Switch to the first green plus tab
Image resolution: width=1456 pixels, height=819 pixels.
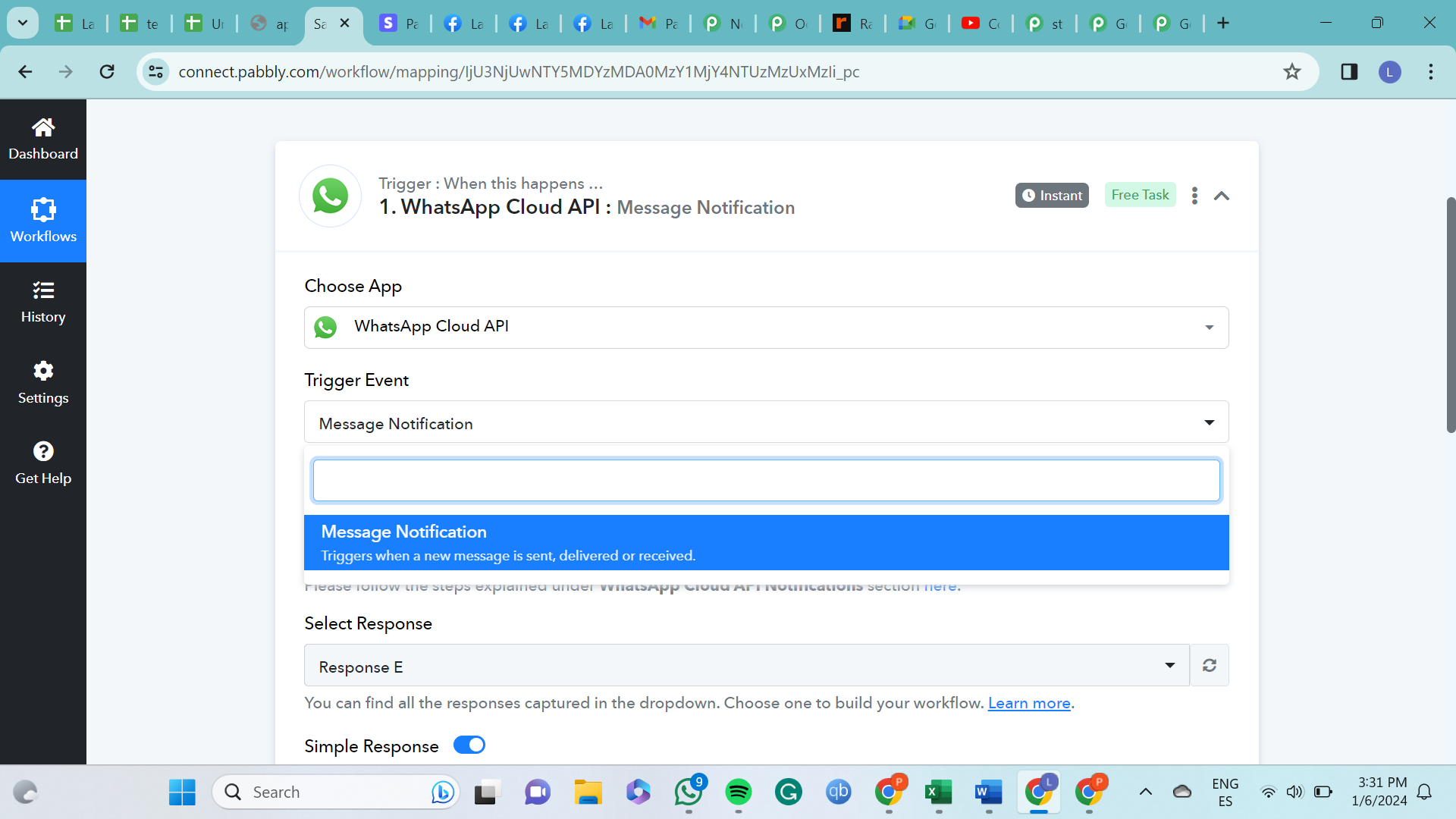[74, 24]
